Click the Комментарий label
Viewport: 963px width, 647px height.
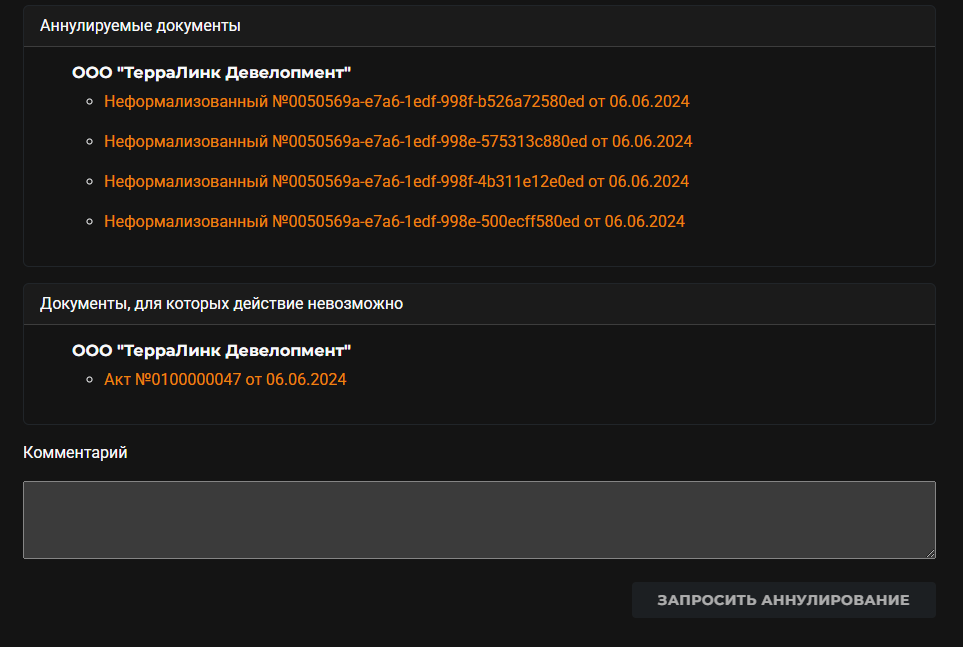pyautogui.click(x=75, y=452)
